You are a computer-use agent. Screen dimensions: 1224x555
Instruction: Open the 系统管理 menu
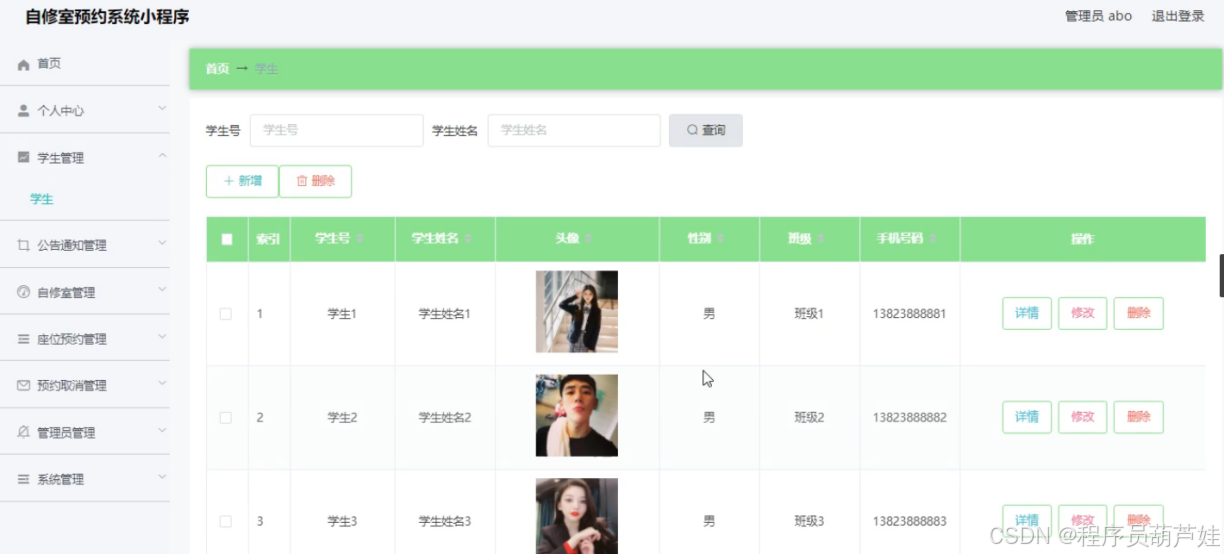(x=85, y=479)
